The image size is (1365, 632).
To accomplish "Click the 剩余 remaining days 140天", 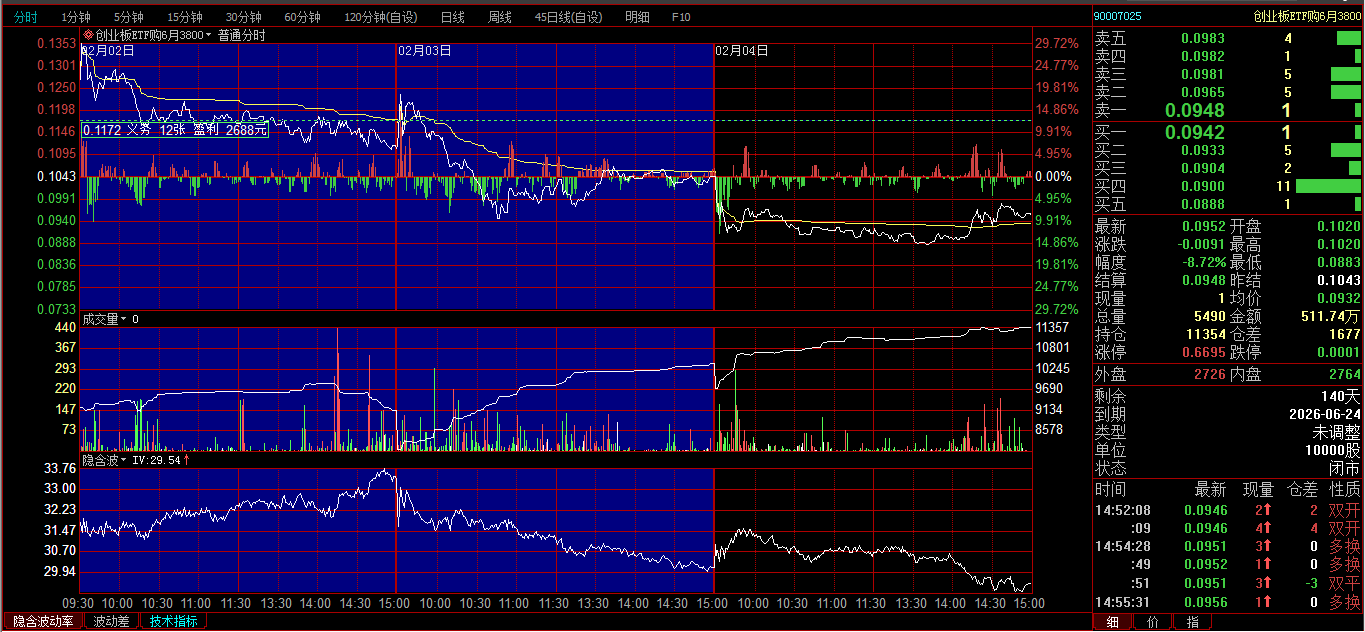I will (1343, 396).
